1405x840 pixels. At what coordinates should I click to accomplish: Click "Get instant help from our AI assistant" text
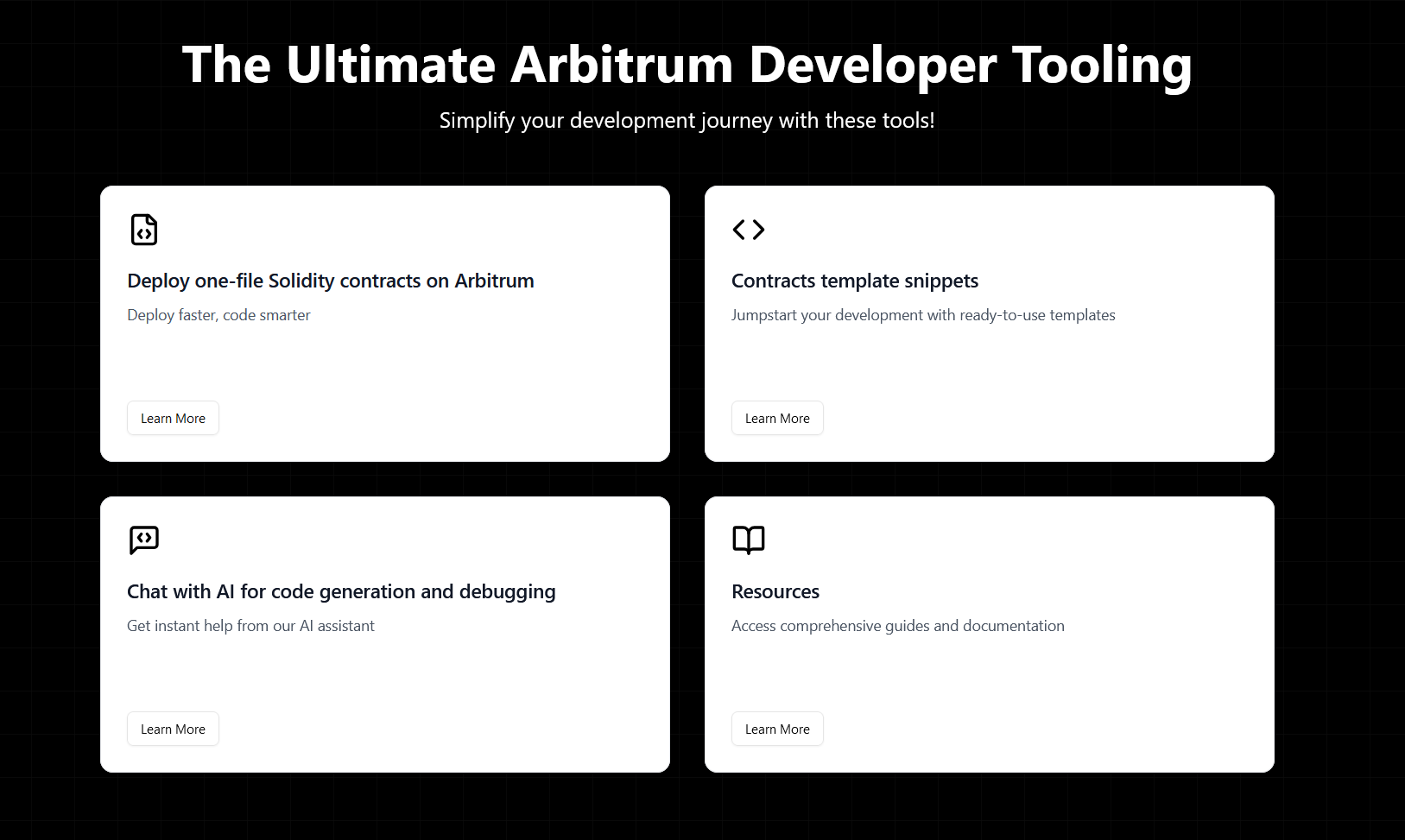250,626
